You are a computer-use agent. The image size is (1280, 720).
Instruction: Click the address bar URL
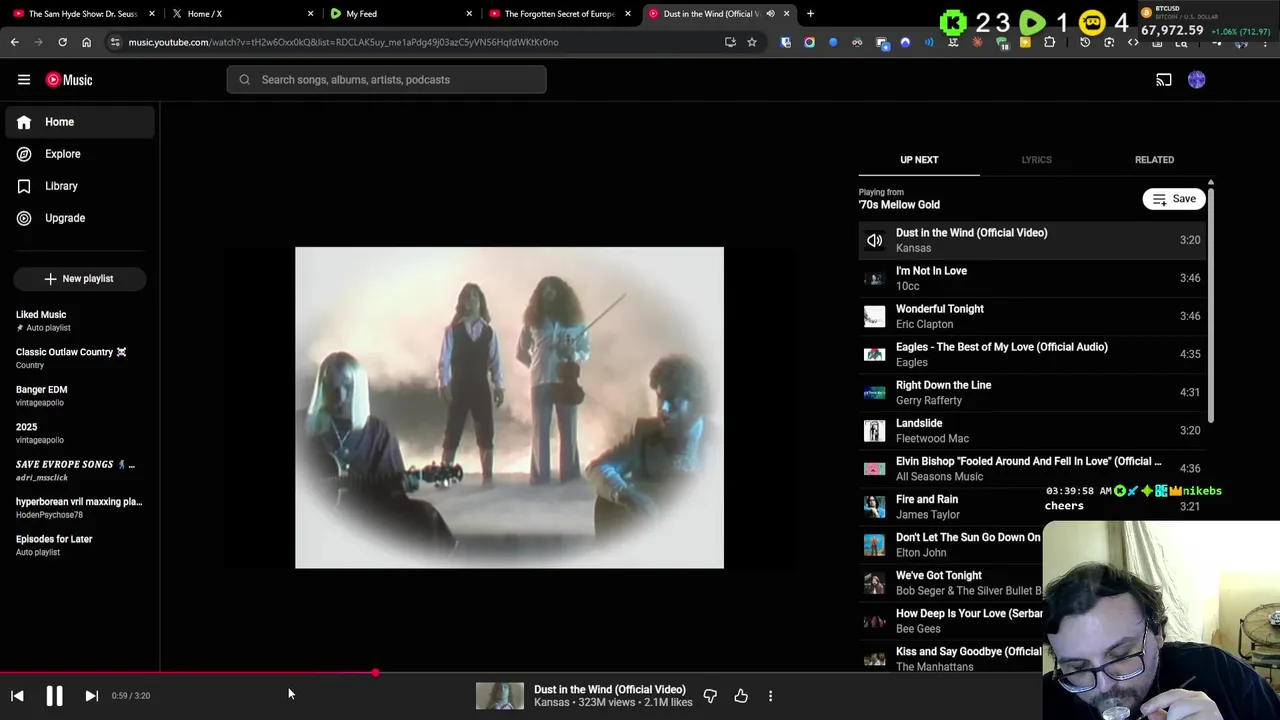coord(343,42)
